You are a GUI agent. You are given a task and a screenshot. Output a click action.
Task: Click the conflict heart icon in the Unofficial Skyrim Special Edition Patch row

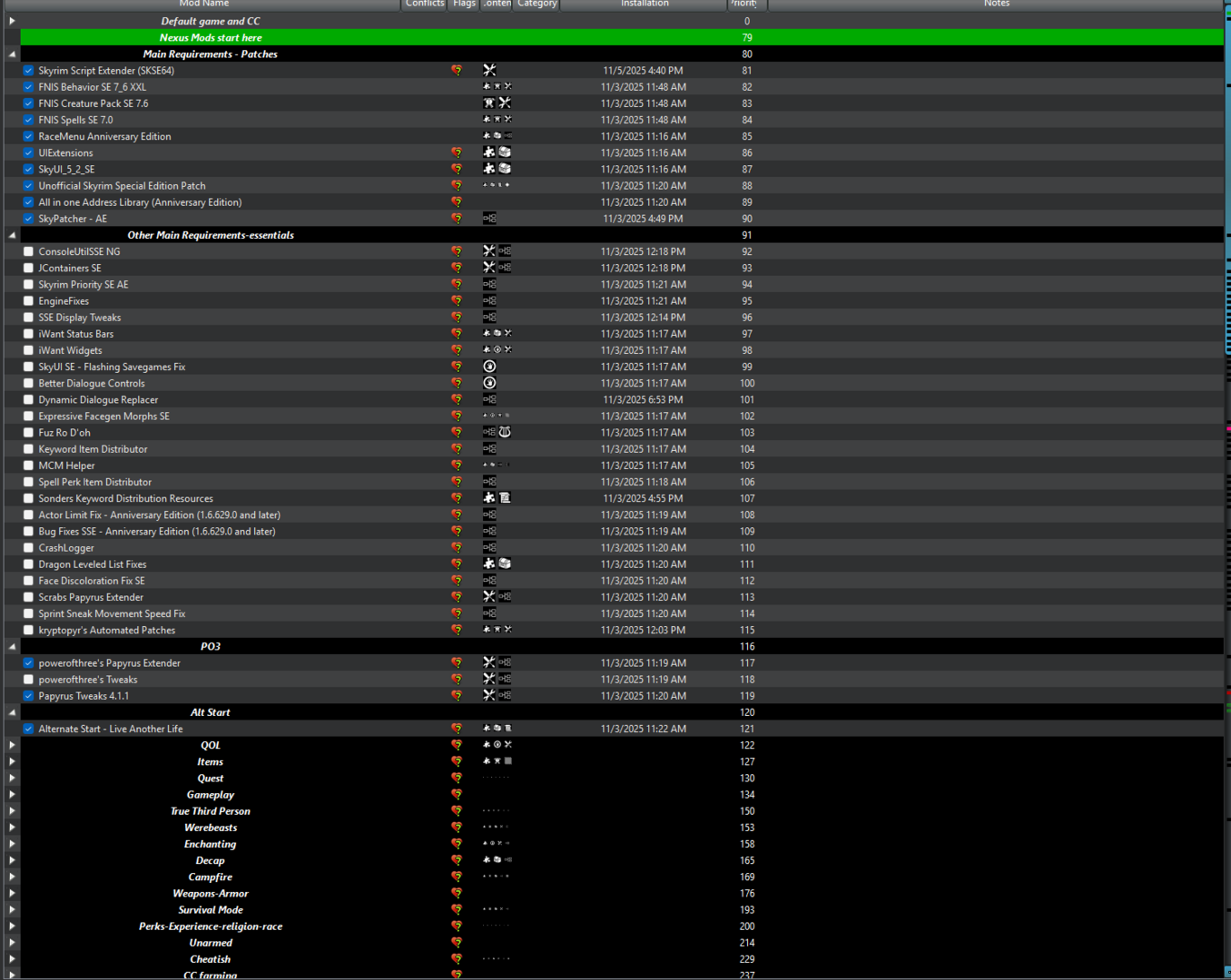(x=457, y=186)
